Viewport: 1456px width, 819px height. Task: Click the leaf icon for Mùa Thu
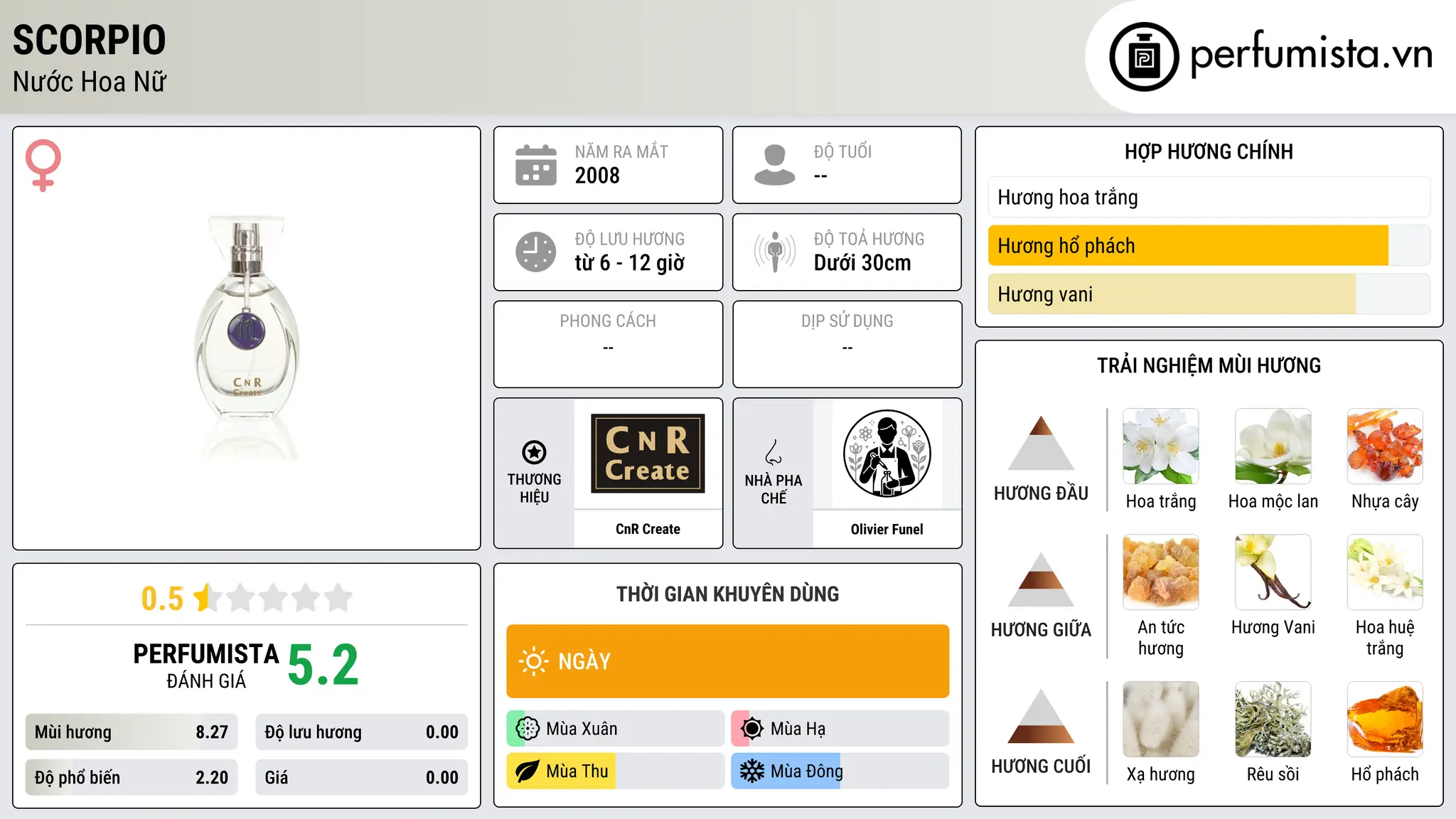[528, 771]
